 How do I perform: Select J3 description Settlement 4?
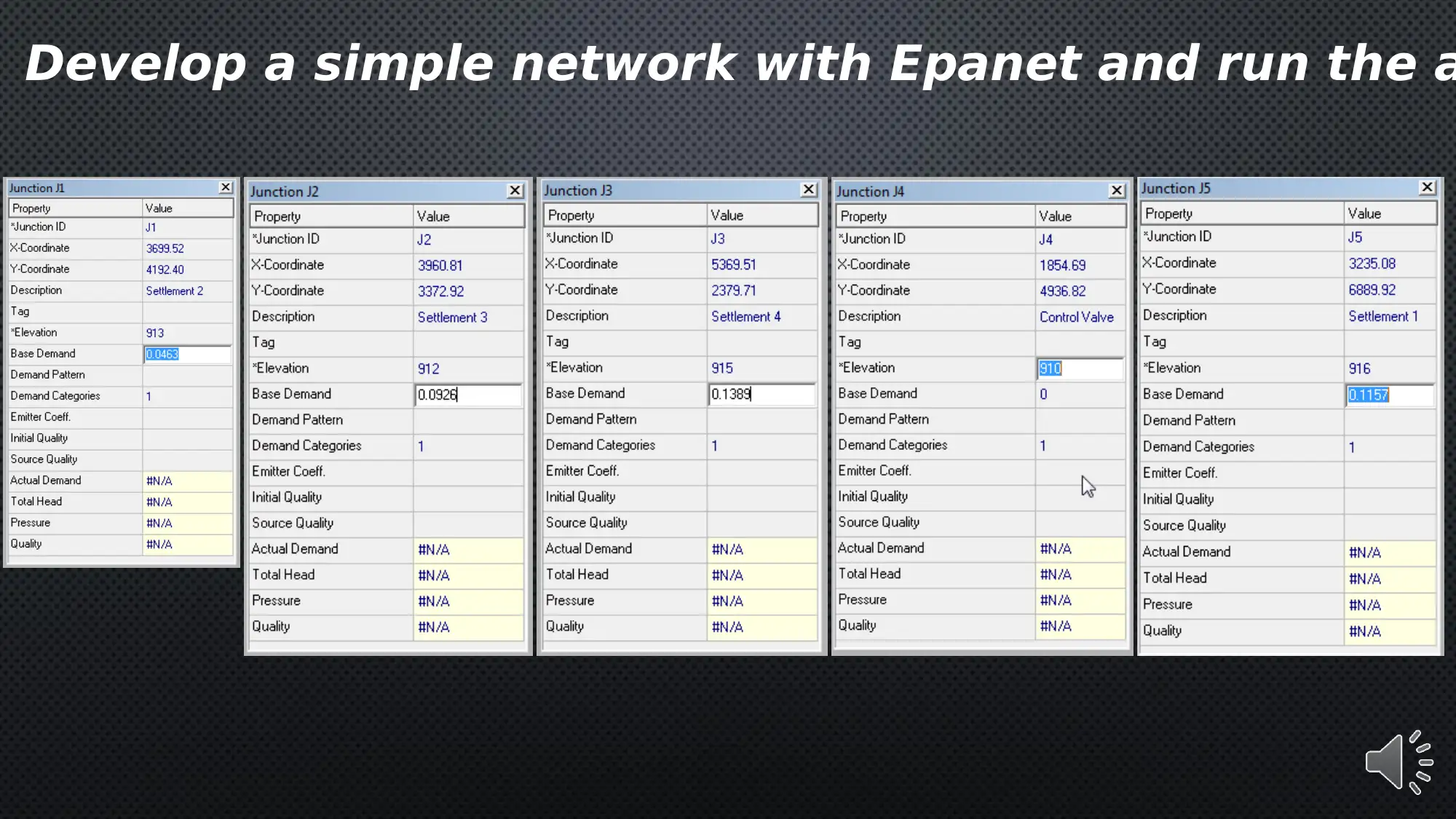(x=746, y=317)
